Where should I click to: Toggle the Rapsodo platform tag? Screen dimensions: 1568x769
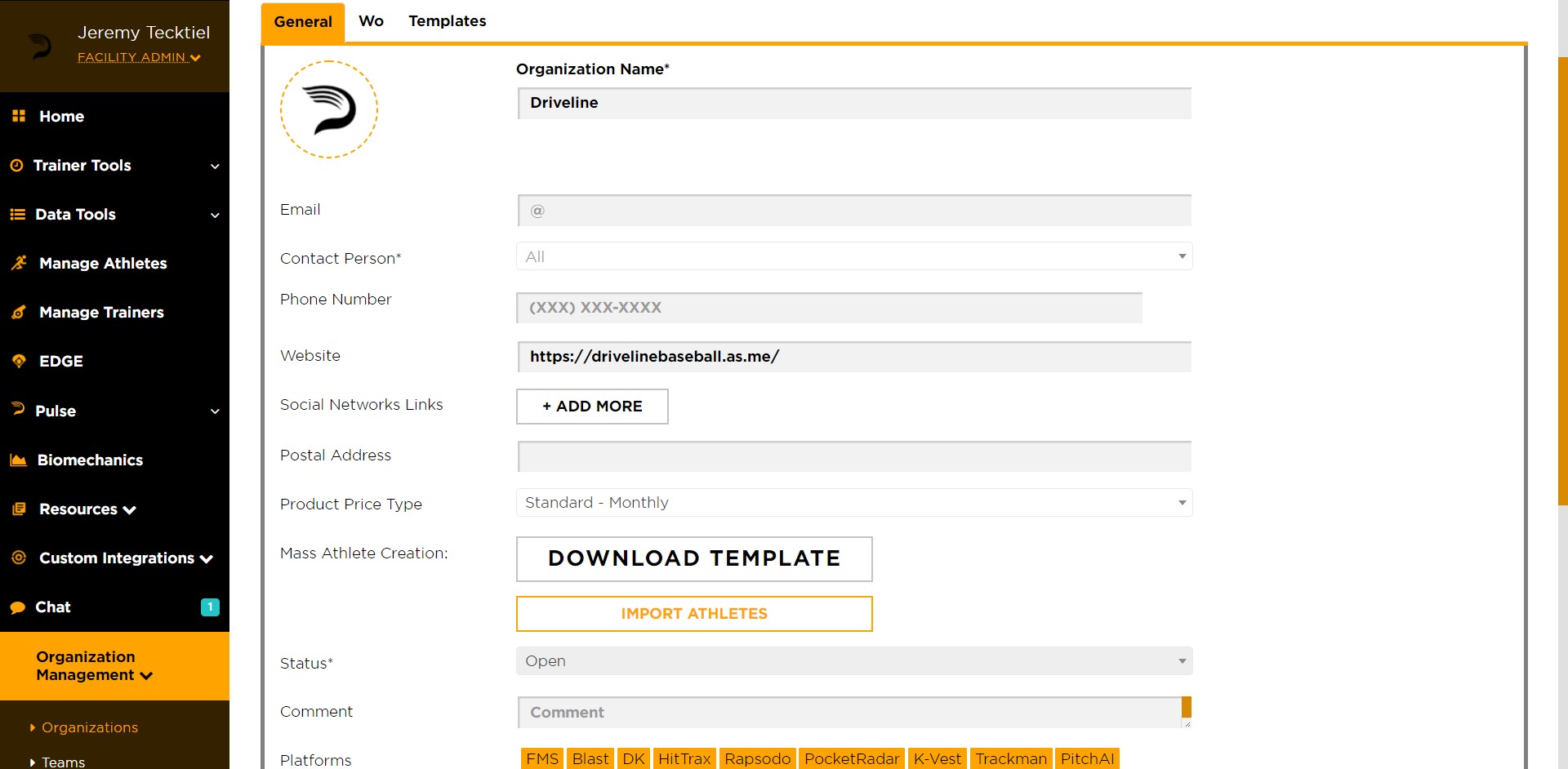[x=758, y=758]
